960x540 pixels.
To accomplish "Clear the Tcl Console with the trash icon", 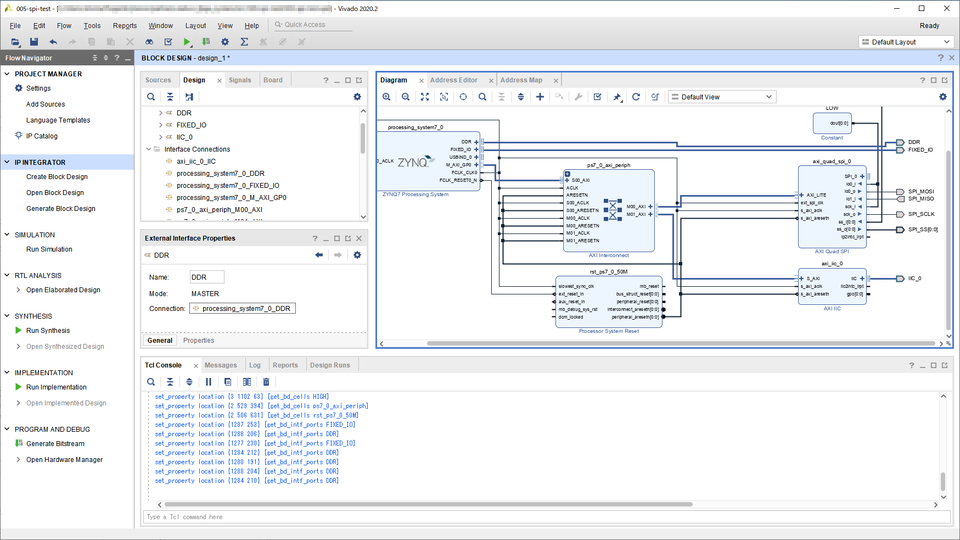I will tap(266, 382).
